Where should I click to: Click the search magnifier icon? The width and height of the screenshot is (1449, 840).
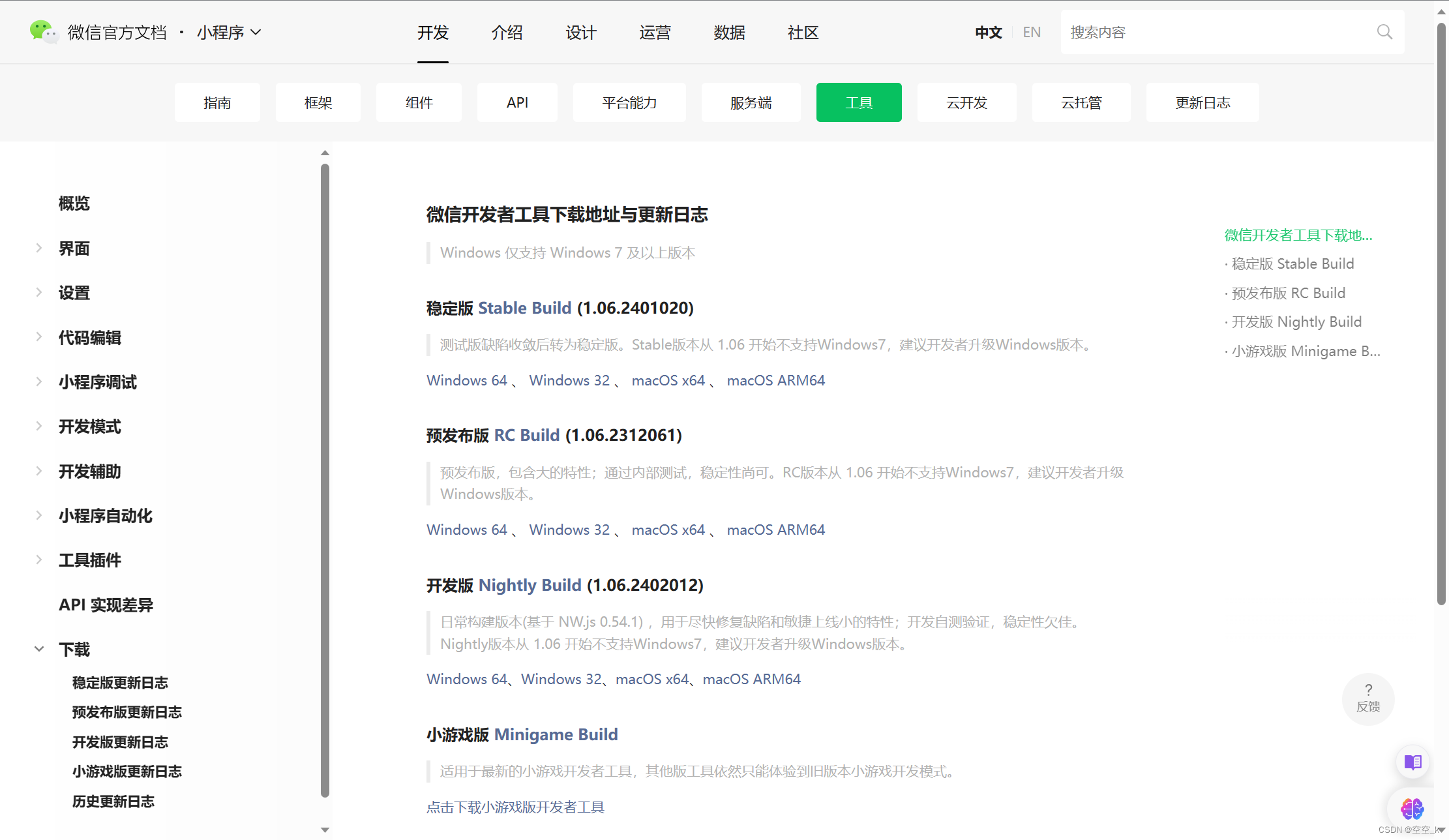[x=1384, y=32]
